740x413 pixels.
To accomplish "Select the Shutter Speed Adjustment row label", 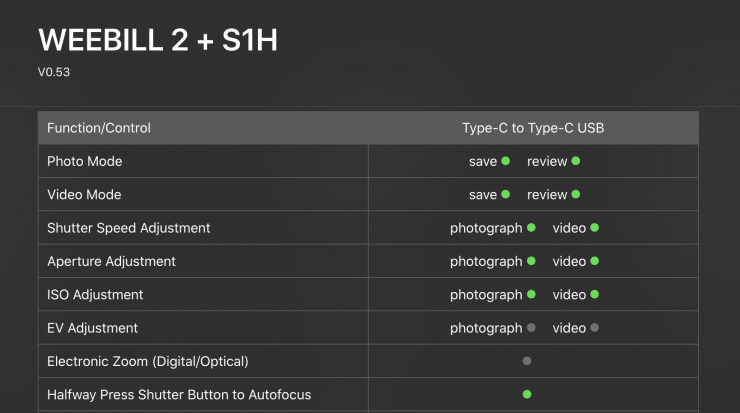I will (129, 228).
